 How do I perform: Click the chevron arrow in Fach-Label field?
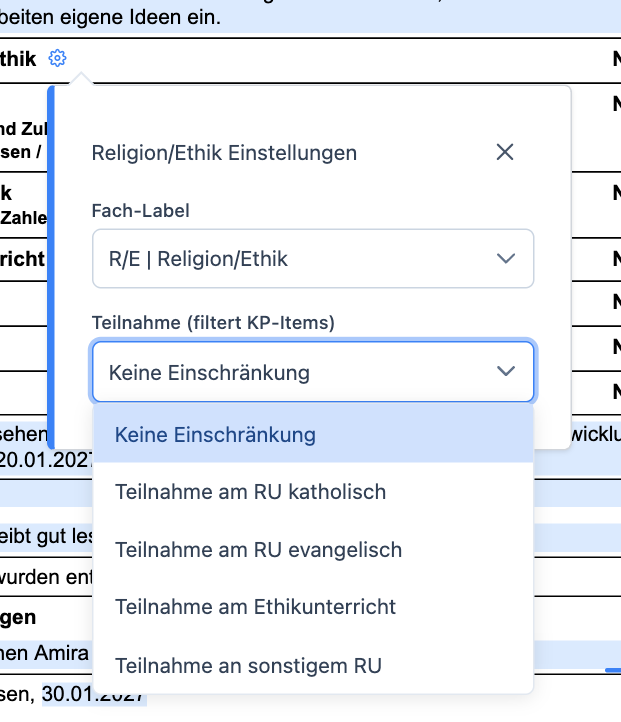click(506, 258)
